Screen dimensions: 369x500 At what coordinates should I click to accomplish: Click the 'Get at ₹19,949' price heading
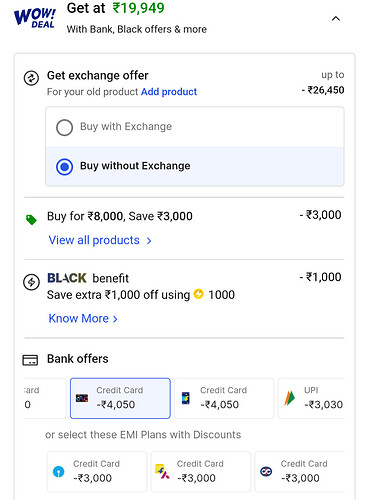(116, 8)
